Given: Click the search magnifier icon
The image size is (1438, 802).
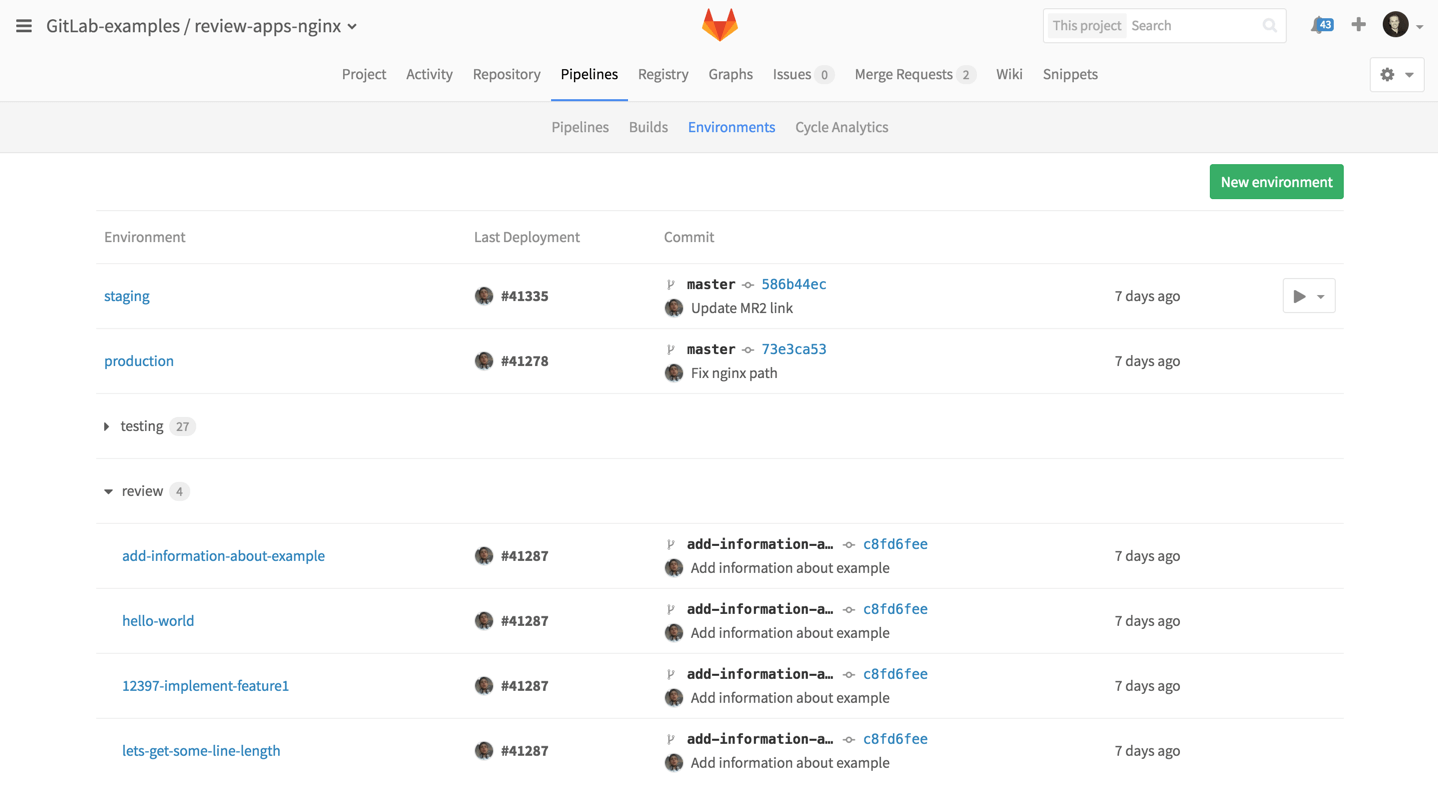Looking at the screenshot, I should [1269, 26].
